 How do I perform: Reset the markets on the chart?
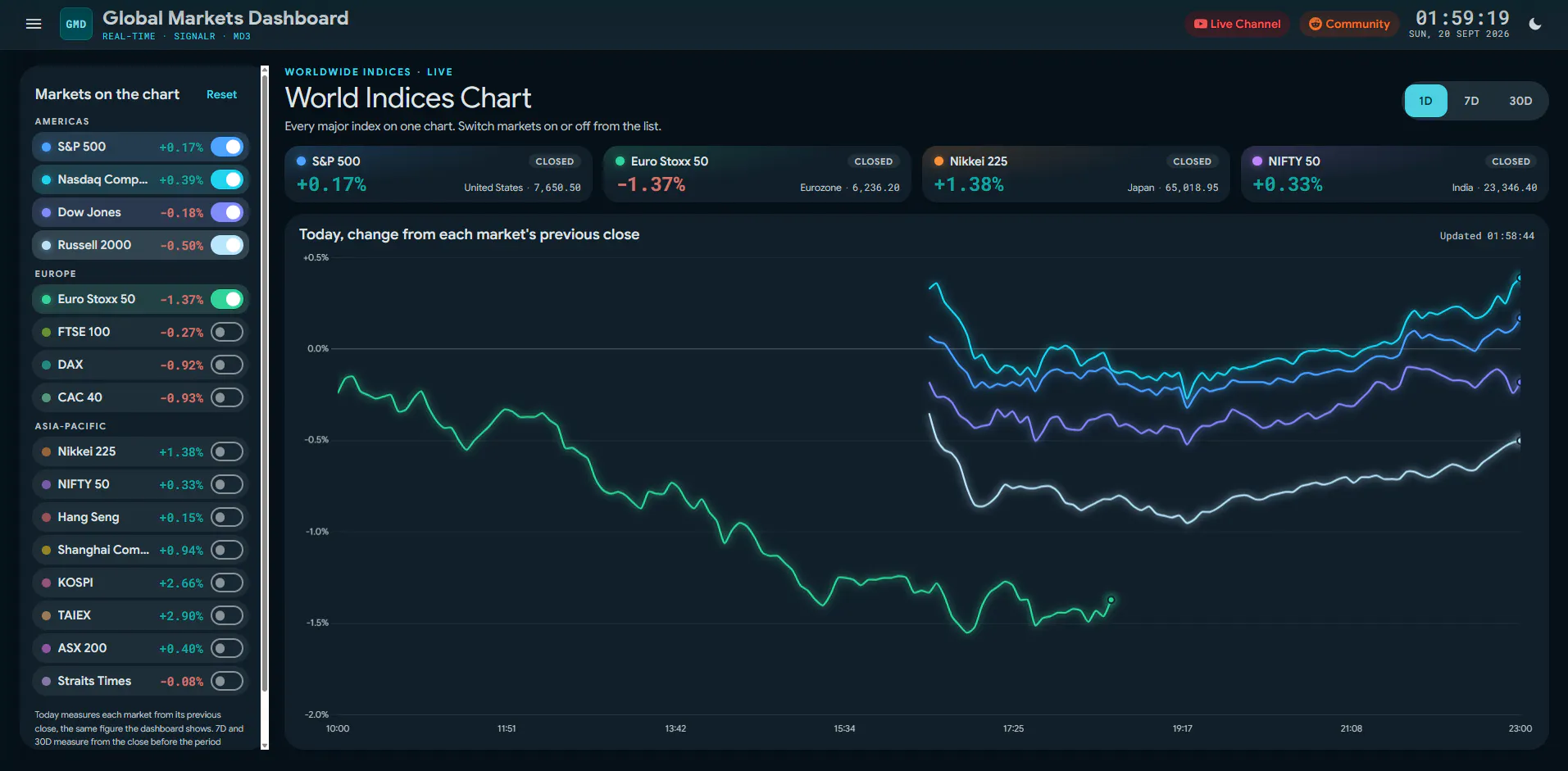coord(221,94)
